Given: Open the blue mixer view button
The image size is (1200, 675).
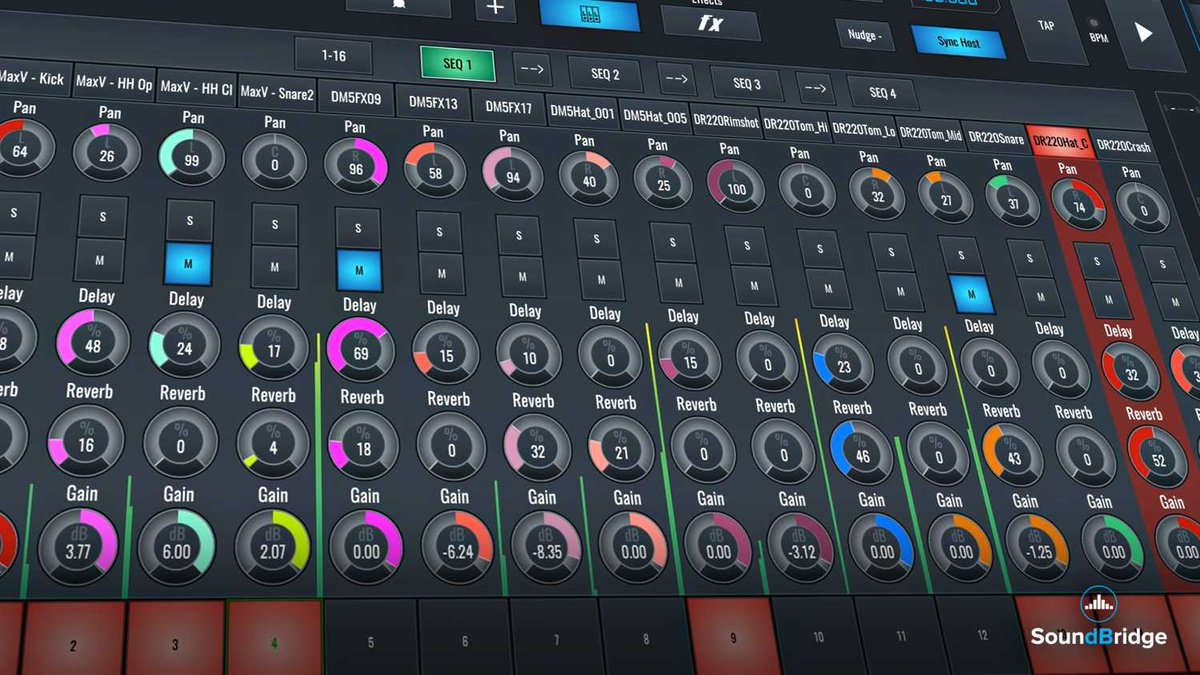Looking at the screenshot, I should point(589,15).
